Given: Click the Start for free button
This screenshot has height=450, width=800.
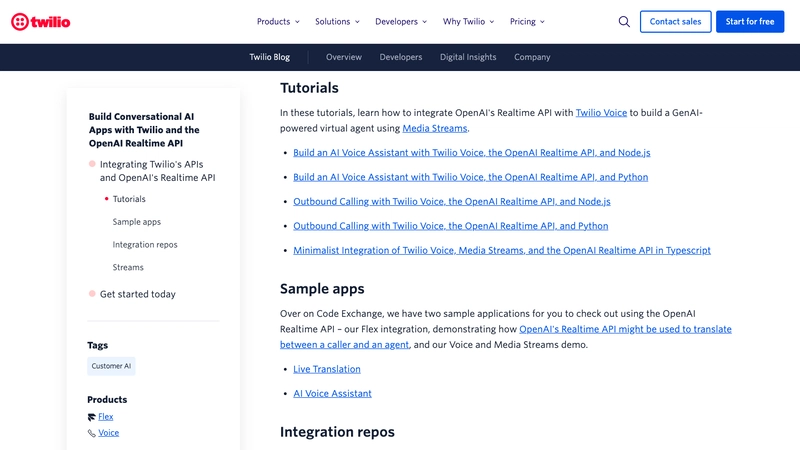Looking at the screenshot, I should click(750, 21).
